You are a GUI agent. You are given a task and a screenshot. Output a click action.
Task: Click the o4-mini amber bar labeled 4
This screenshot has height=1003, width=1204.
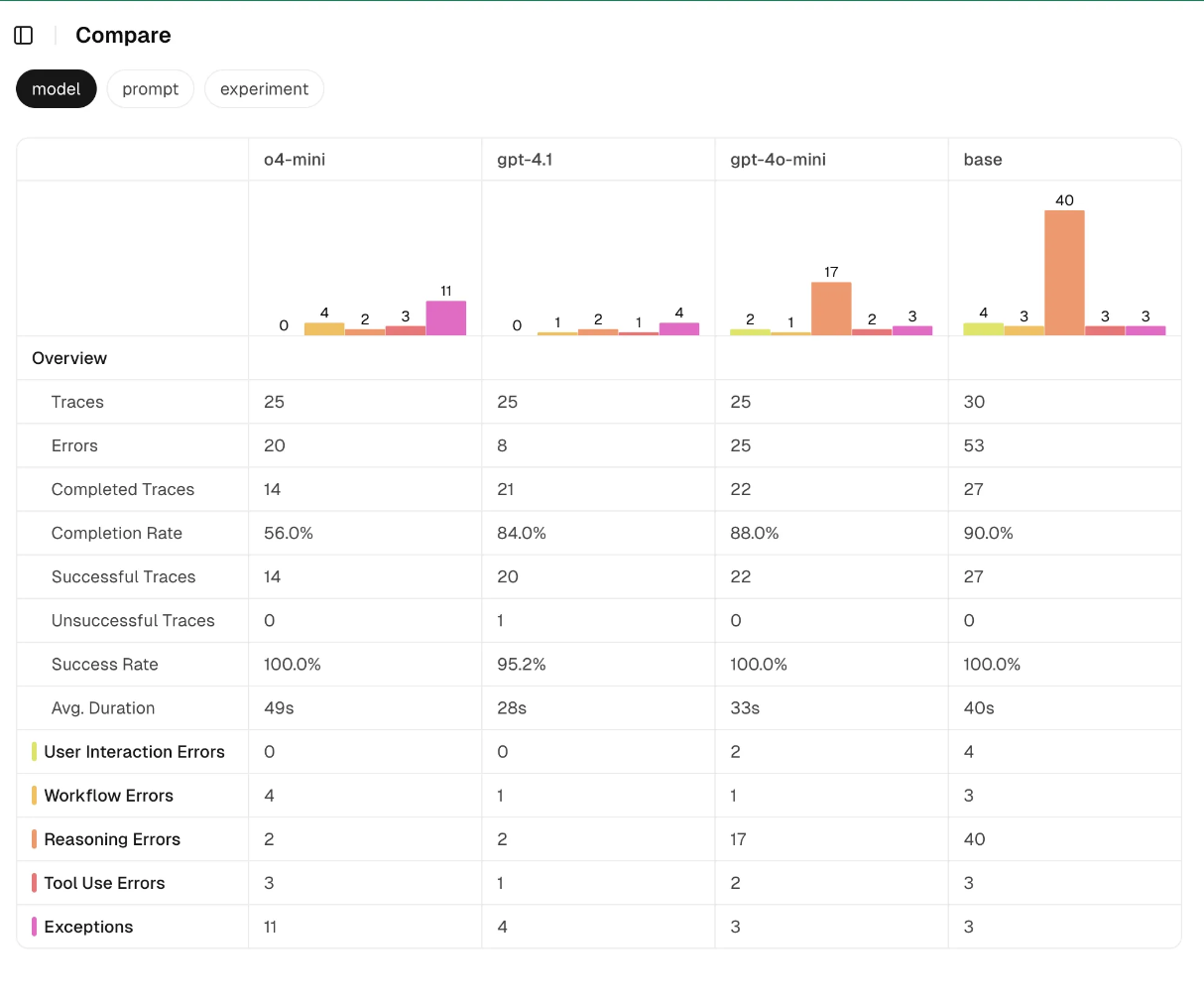(x=324, y=329)
